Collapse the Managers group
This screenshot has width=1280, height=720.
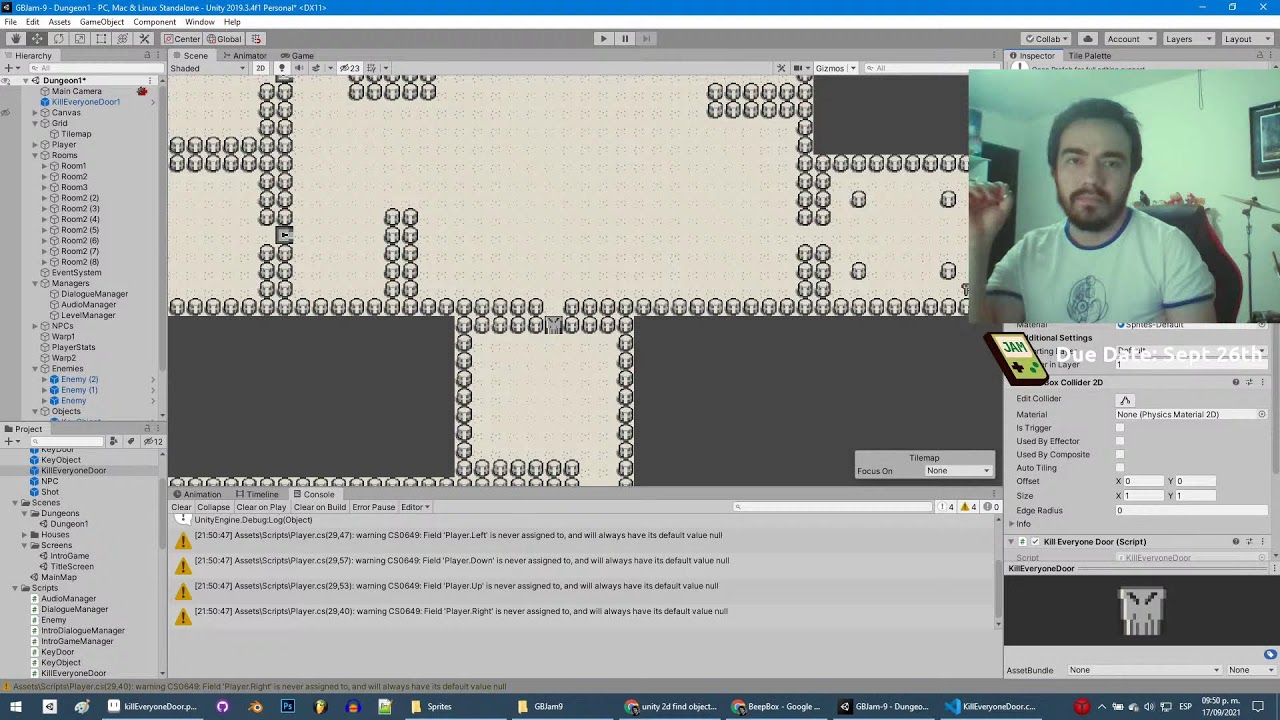click(35, 283)
